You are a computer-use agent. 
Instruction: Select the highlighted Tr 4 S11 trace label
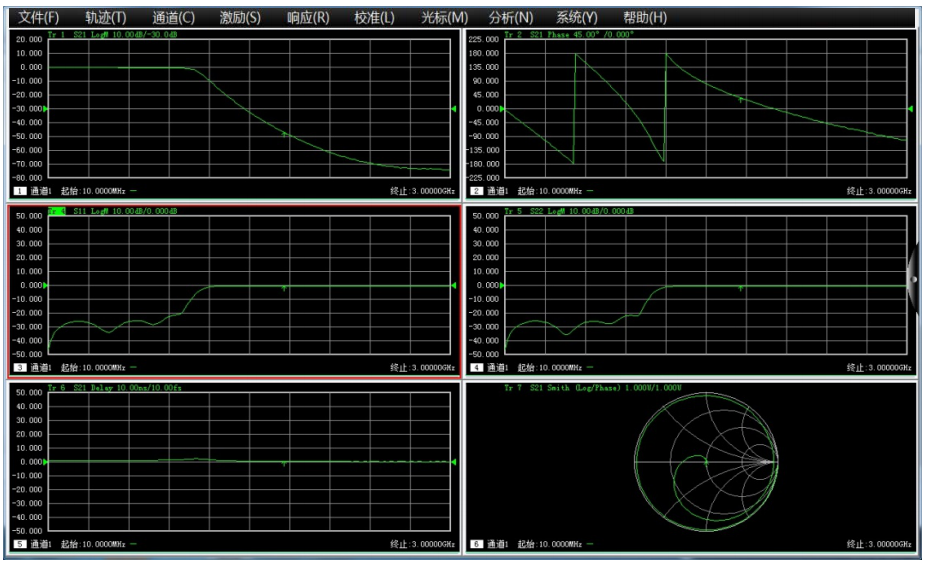[57, 211]
